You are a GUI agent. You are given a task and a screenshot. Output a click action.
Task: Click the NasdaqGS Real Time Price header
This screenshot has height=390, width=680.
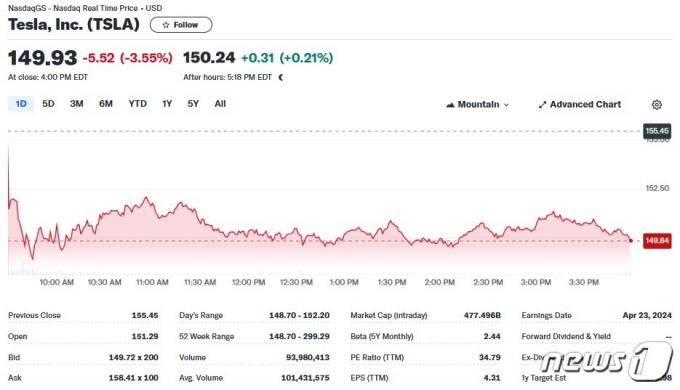(85, 8)
